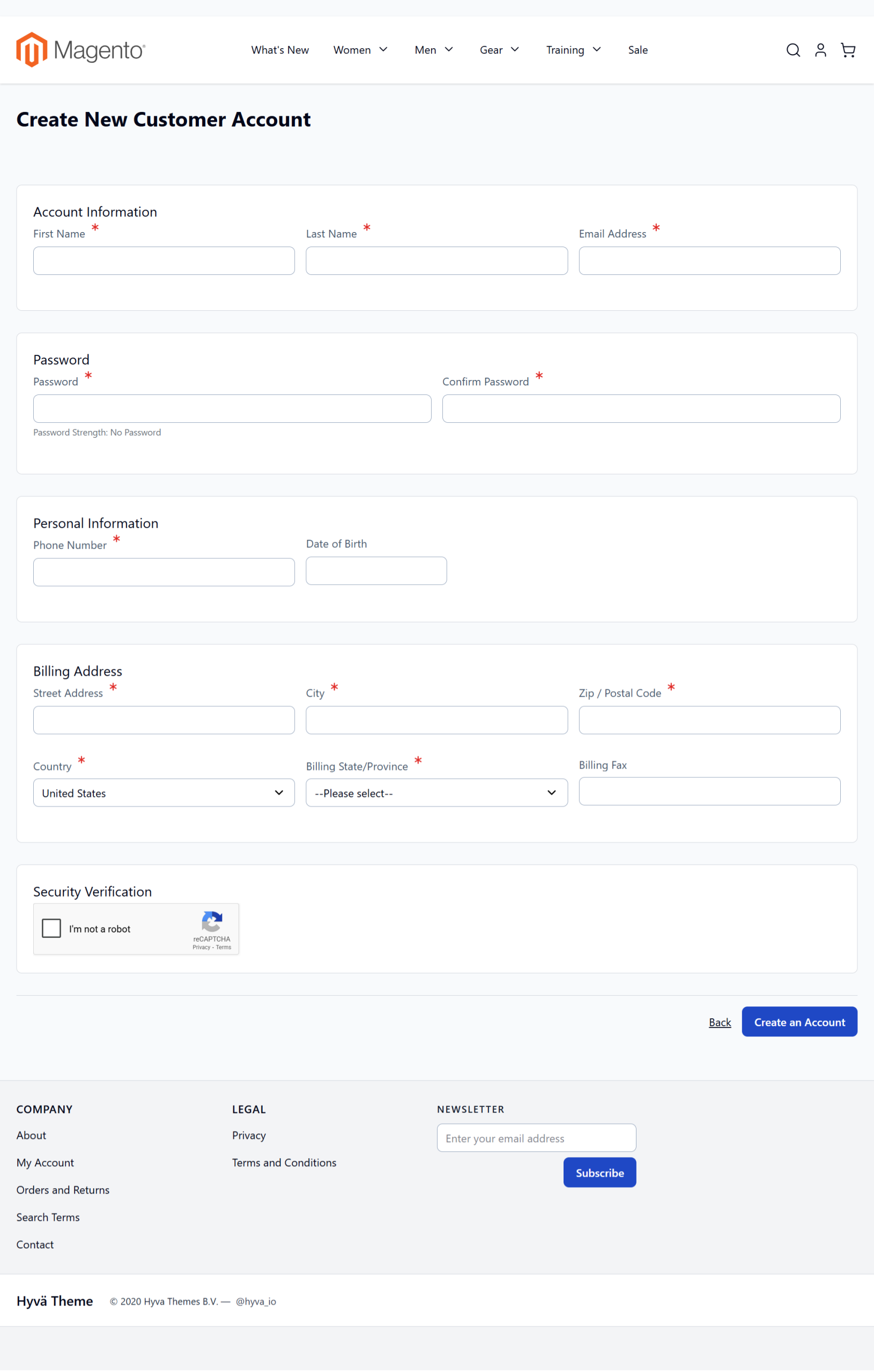Open the Country dropdown
874x1372 pixels.
click(x=164, y=793)
